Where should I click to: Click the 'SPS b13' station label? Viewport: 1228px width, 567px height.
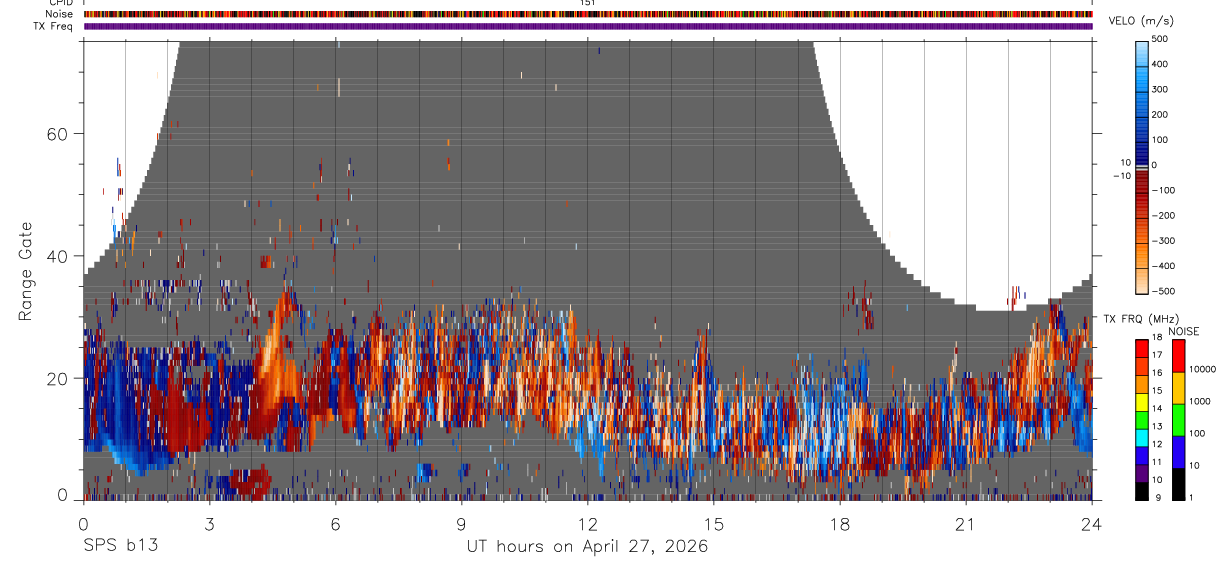coord(120,546)
